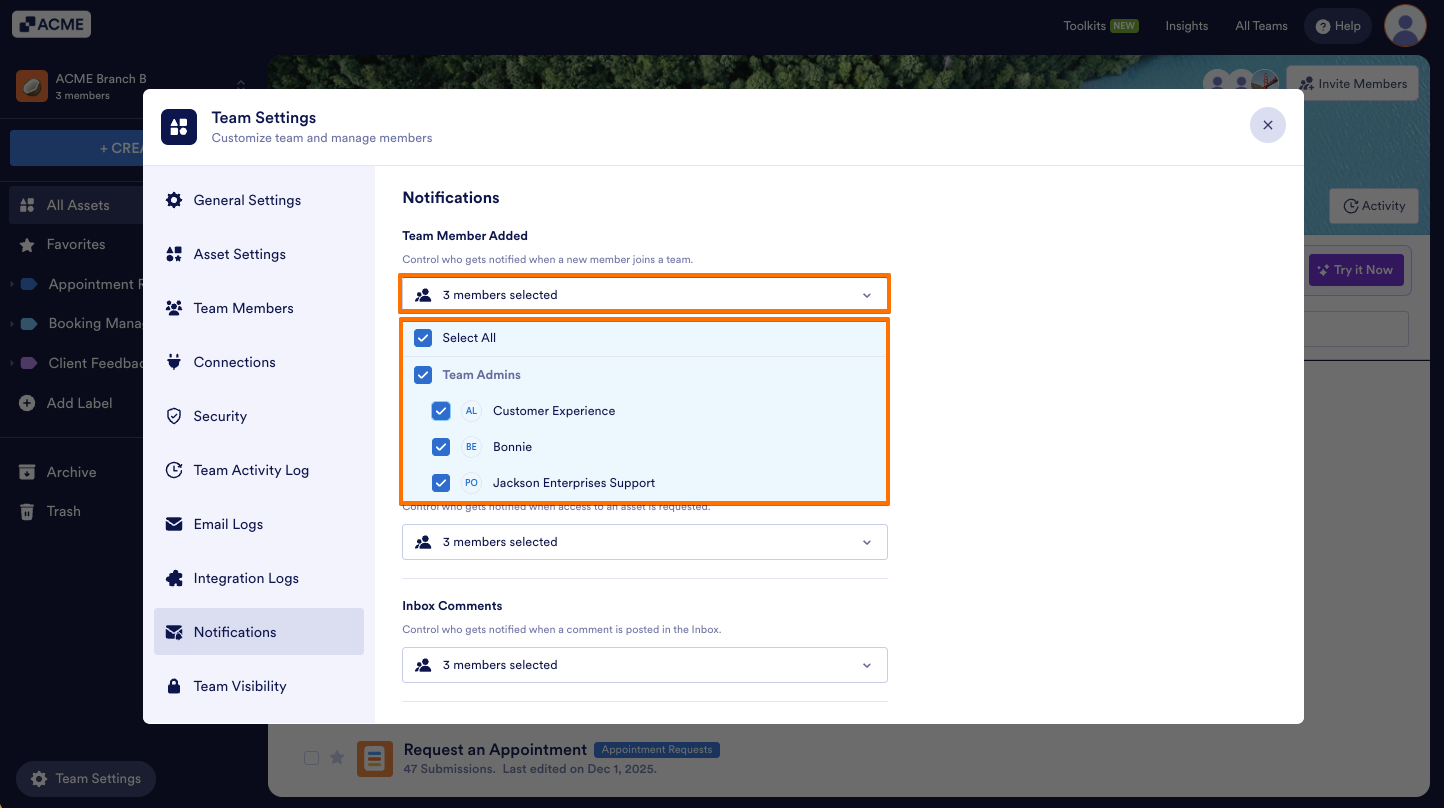
Task: Tick the Request an Appointment row checkbox
Action: coord(311,758)
